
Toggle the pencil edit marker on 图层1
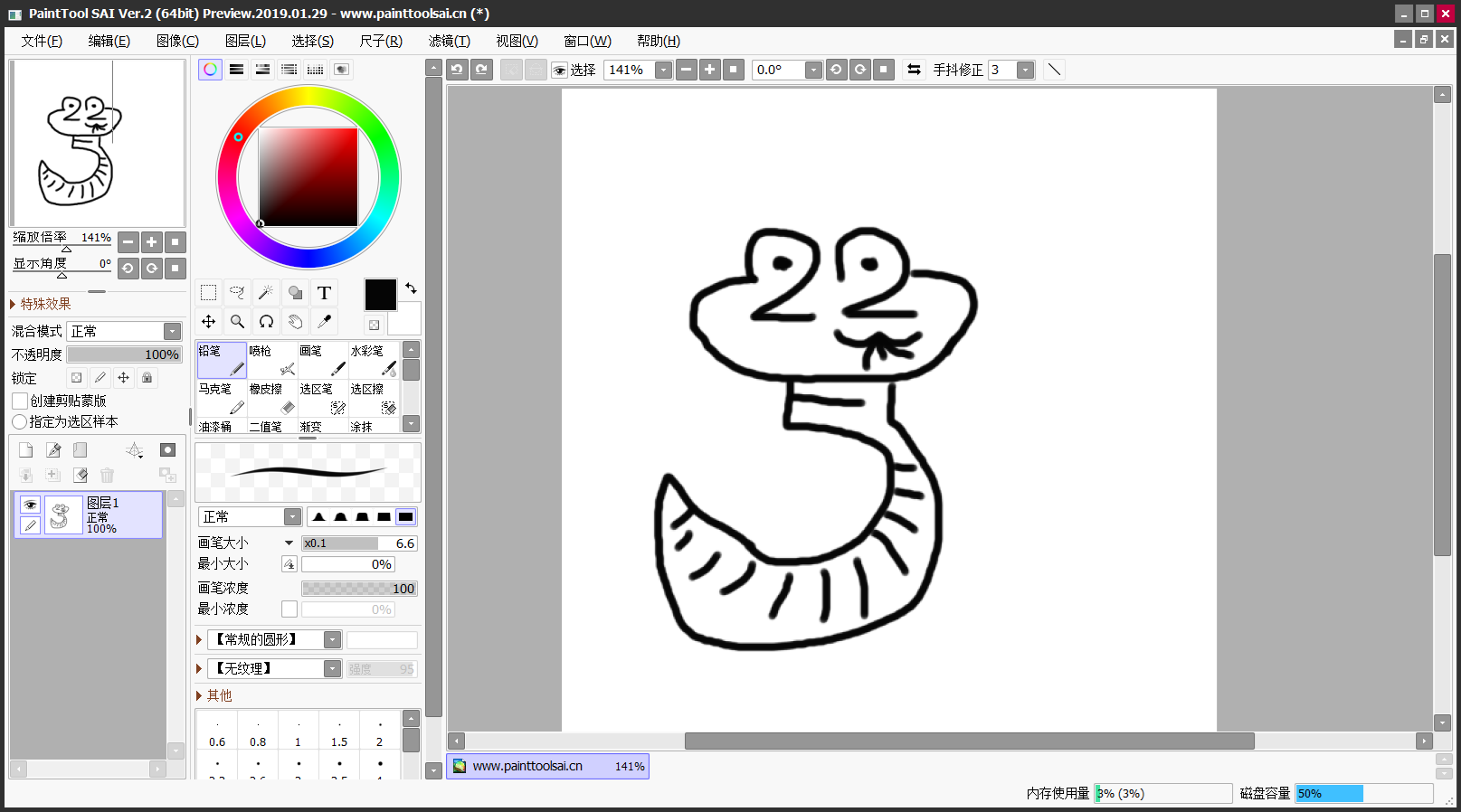pos(30,524)
